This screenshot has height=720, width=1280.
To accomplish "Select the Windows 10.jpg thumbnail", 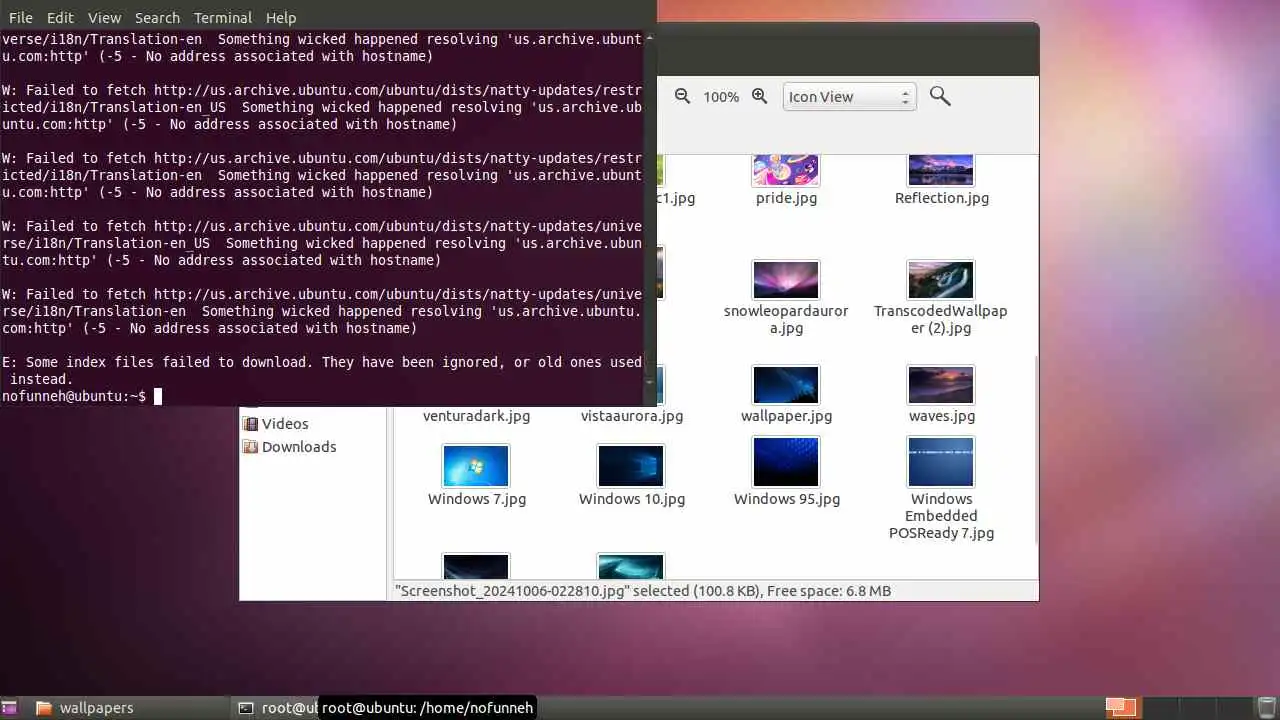I will 631,466.
